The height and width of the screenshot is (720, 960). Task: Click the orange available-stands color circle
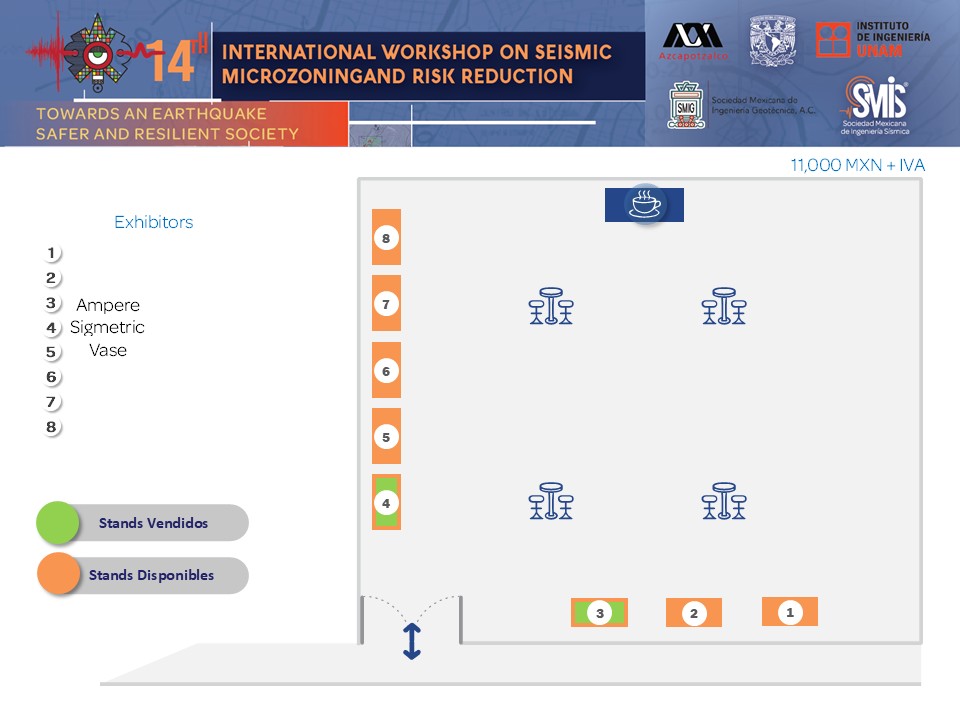tap(58, 575)
